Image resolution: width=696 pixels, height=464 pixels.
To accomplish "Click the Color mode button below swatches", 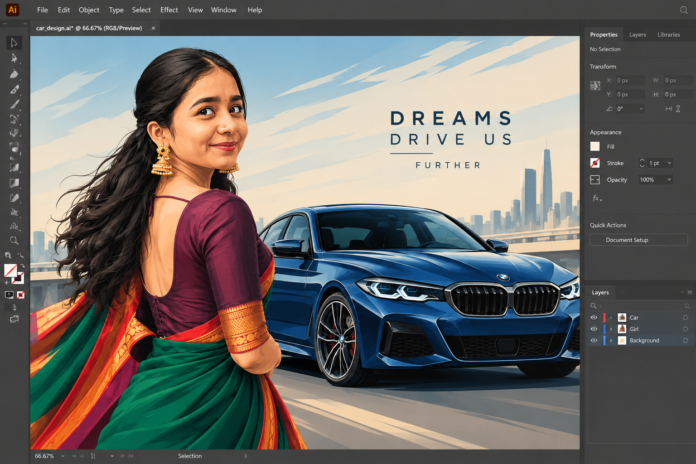I will pyautogui.click(x=9, y=294).
